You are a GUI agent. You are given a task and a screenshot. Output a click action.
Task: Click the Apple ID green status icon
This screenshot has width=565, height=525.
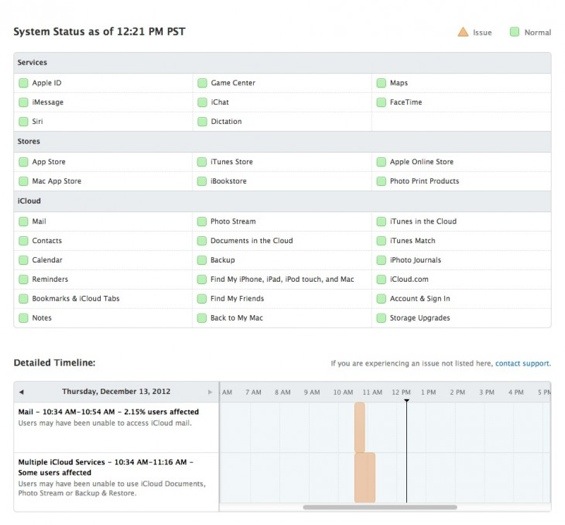(23, 83)
